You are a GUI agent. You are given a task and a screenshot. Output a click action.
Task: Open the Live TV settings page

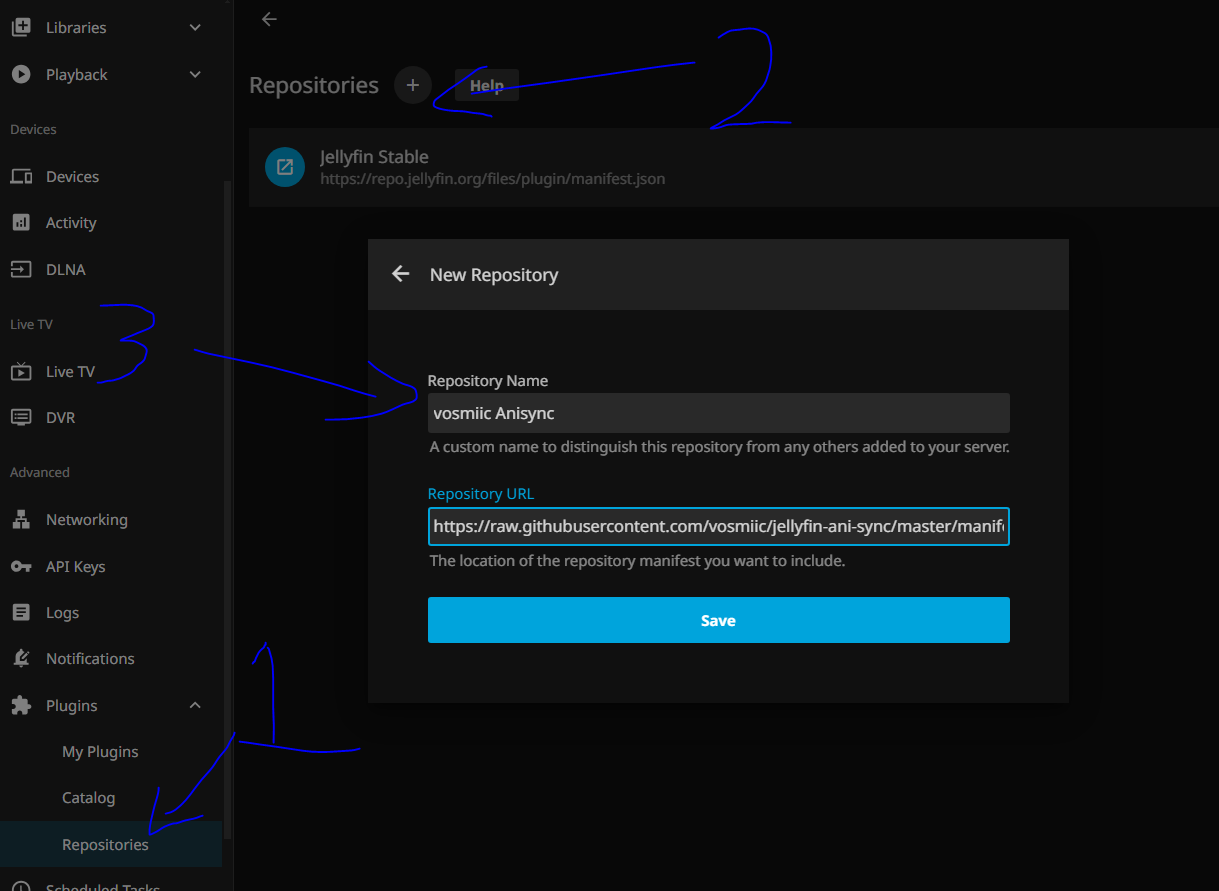tap(70, 372)
